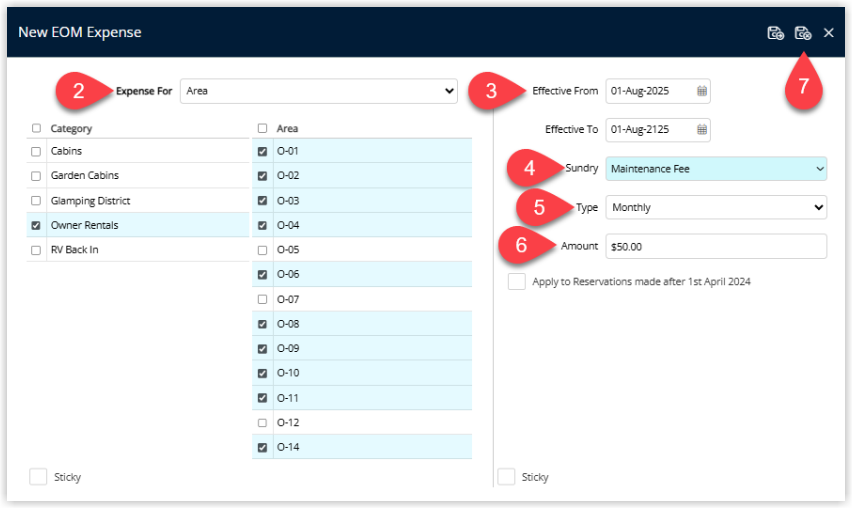The height and width of the screenshot is (509, 853).
Task: Uncheck area O-01 checkbox
Action: [x=262, y=152]
